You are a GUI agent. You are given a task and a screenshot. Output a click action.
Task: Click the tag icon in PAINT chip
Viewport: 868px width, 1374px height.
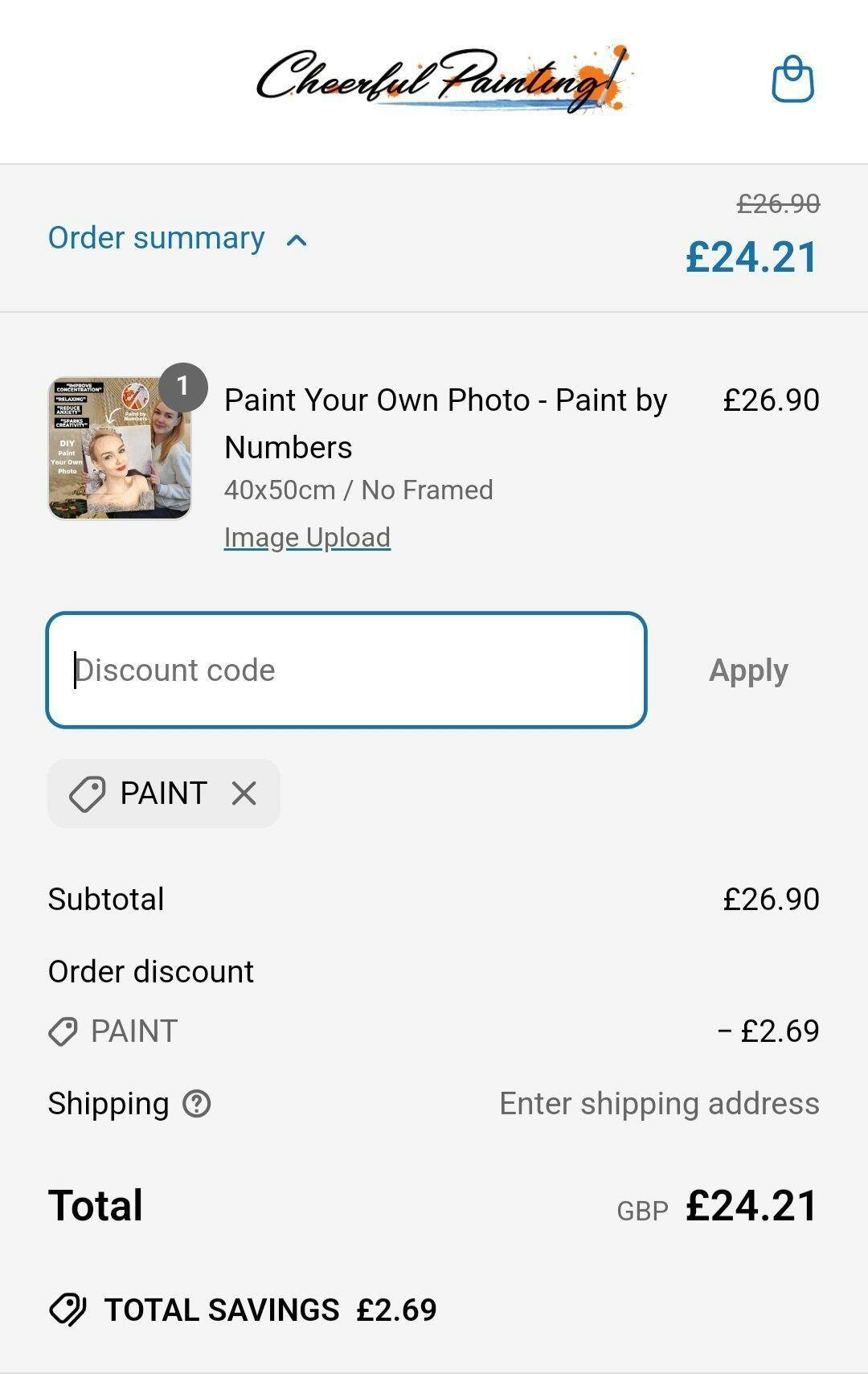[87, 794]
